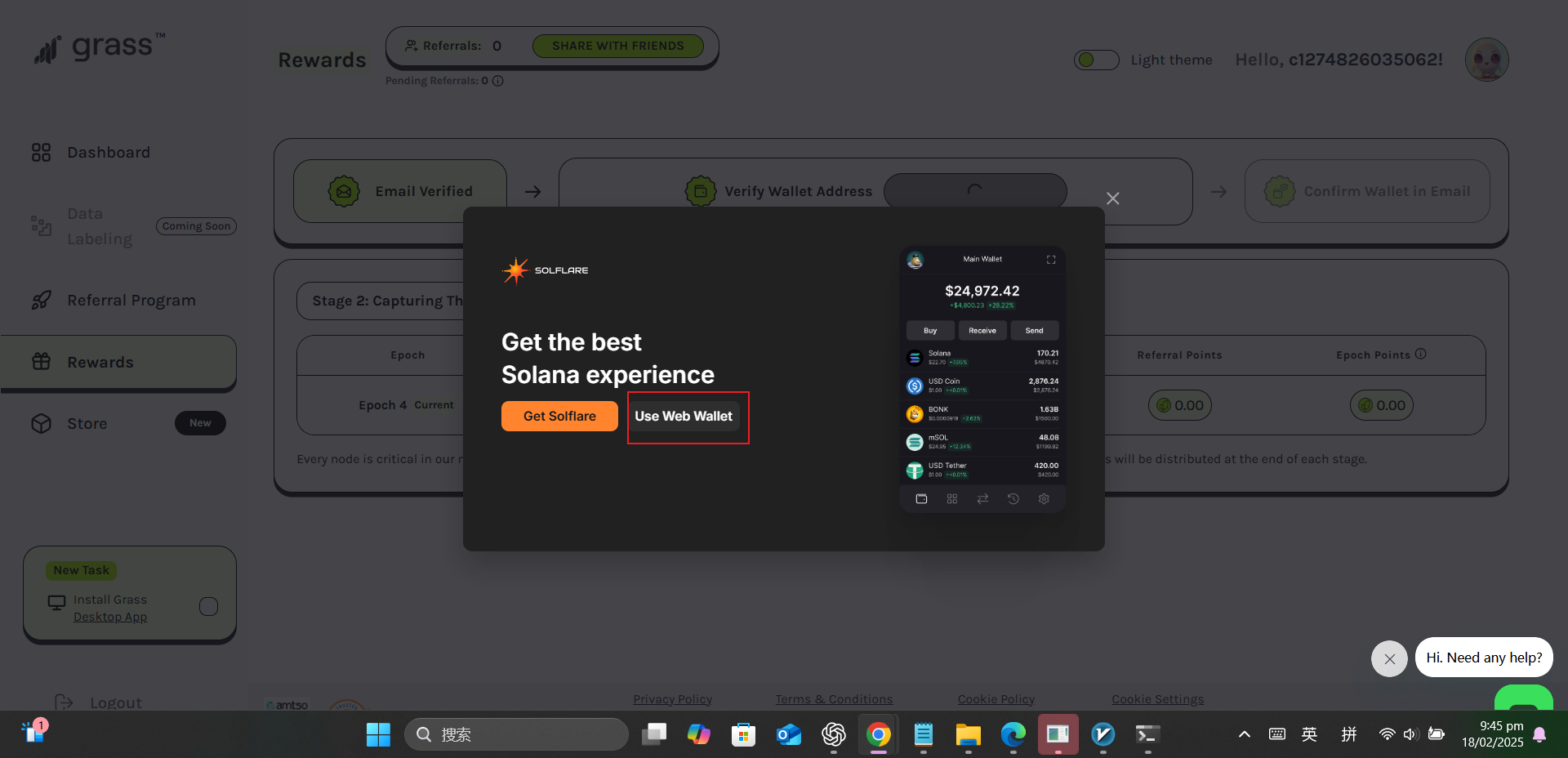Close the Solflare modal dialog
Viewport: 1568px width, 758px height.
click(1112, 198)
